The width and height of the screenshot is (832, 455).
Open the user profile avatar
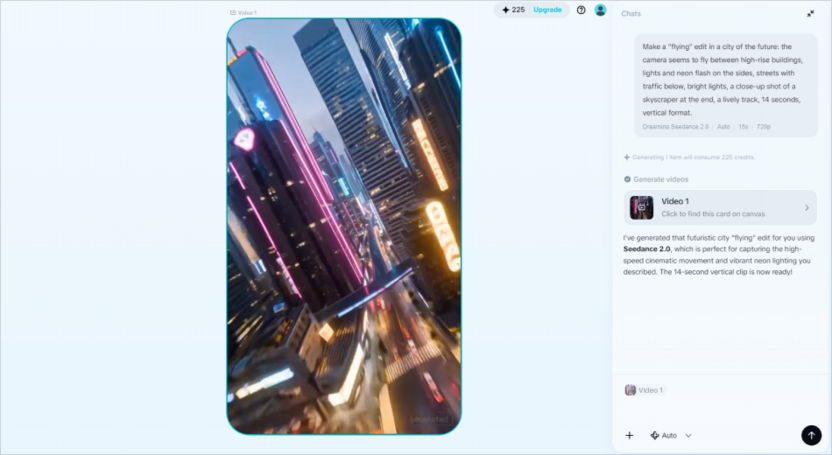point(600,10)
